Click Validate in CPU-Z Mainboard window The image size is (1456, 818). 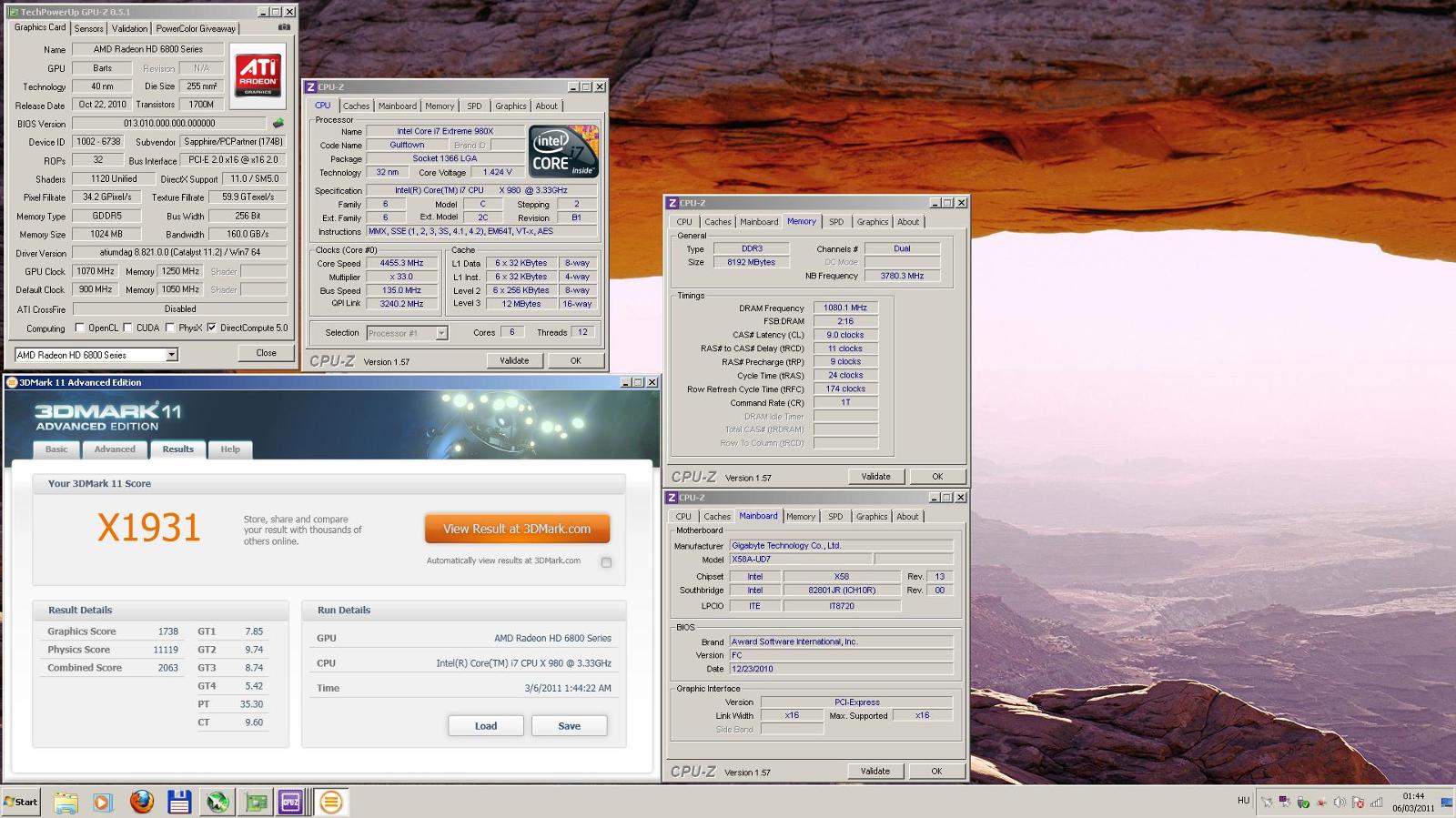click(x=875, y=771)
